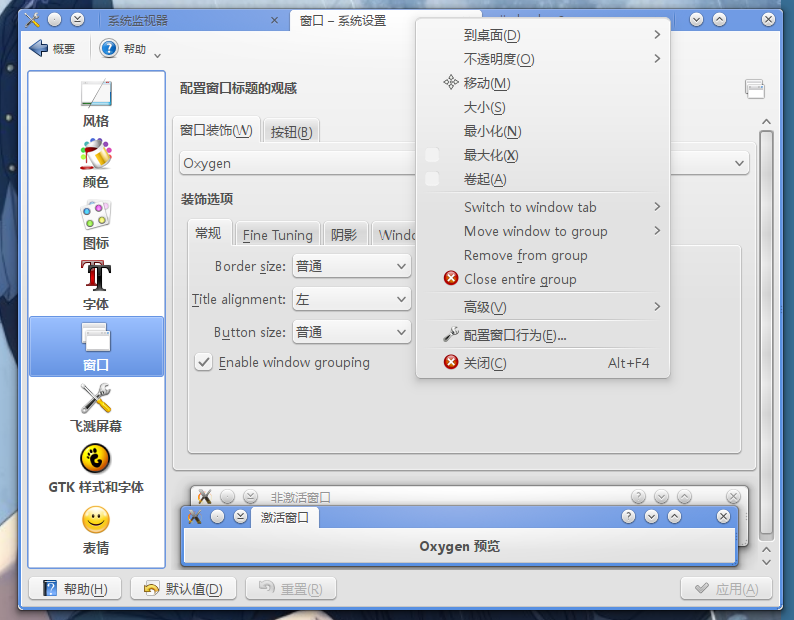This screenshot has width=794, height=620.
Task: Click the 应用(A) apply button
Action: [727, 589]
